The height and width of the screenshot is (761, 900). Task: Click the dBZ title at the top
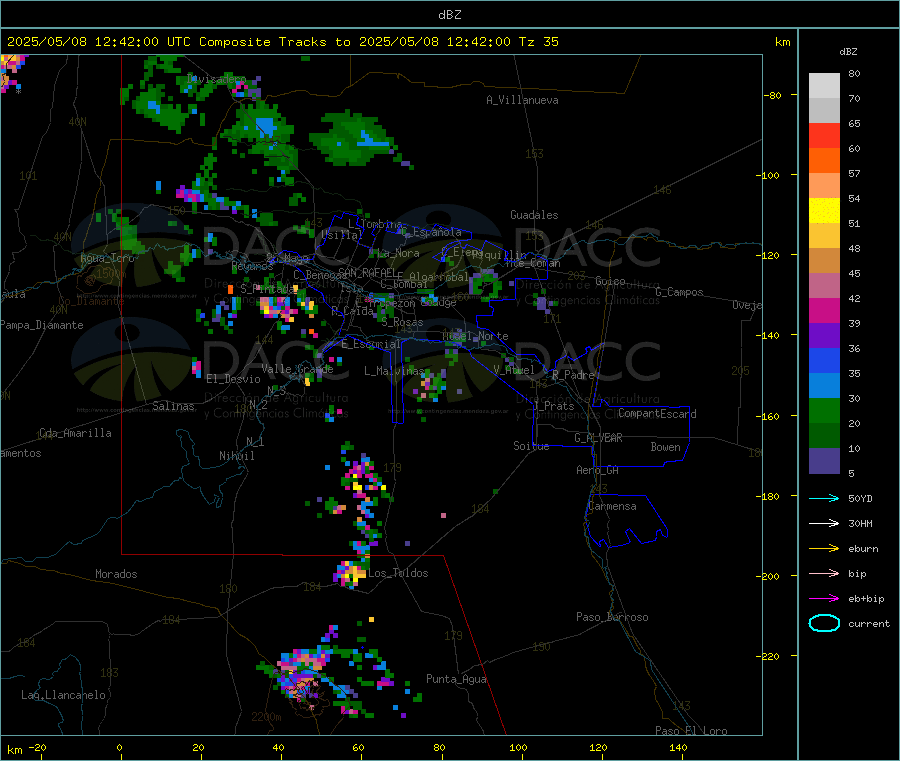pos(449,14)
